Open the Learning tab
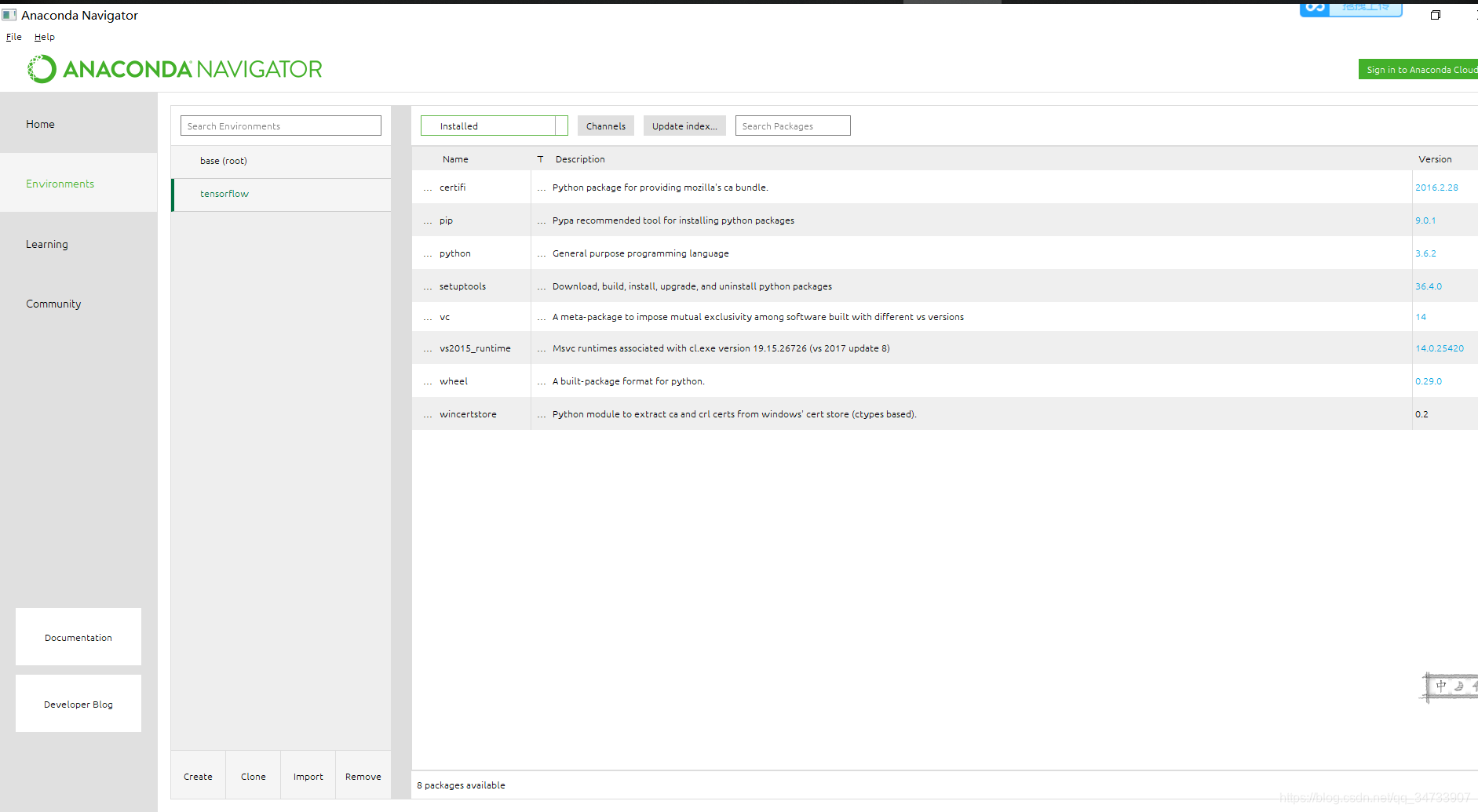The height and width of the screenshot is (812, 1478). 78,244
